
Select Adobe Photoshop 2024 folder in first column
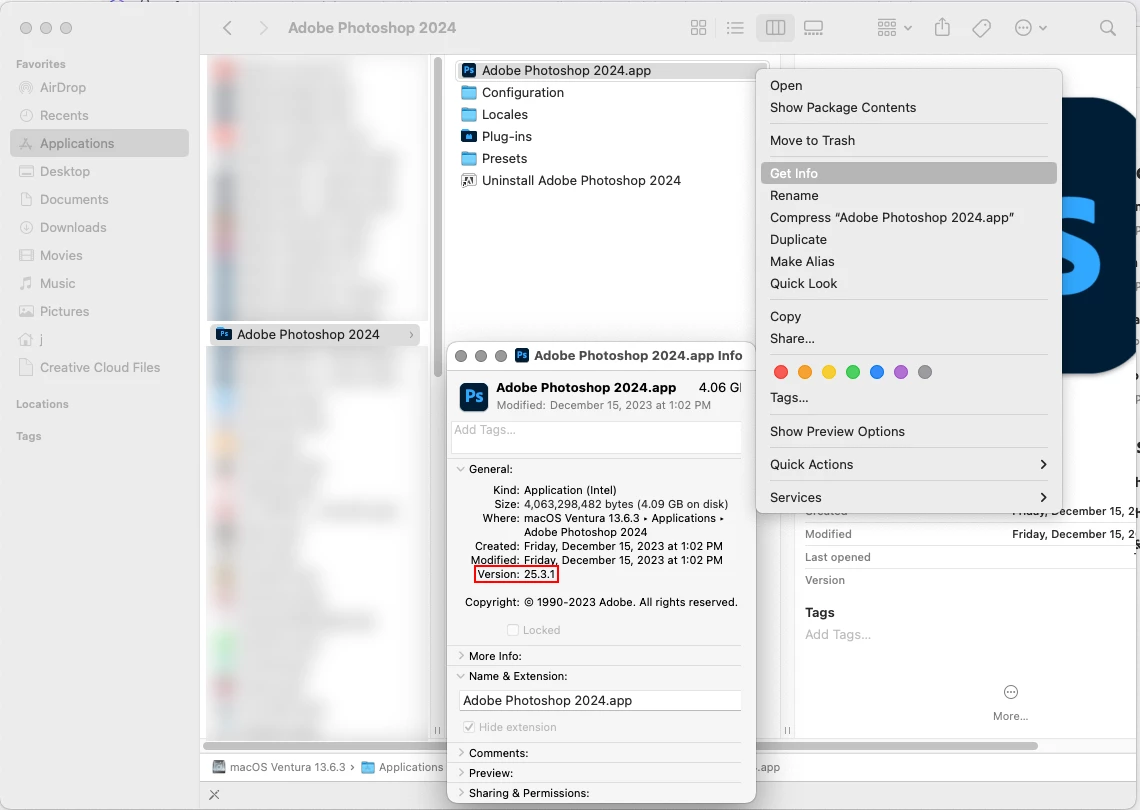[x=315, y=334]
